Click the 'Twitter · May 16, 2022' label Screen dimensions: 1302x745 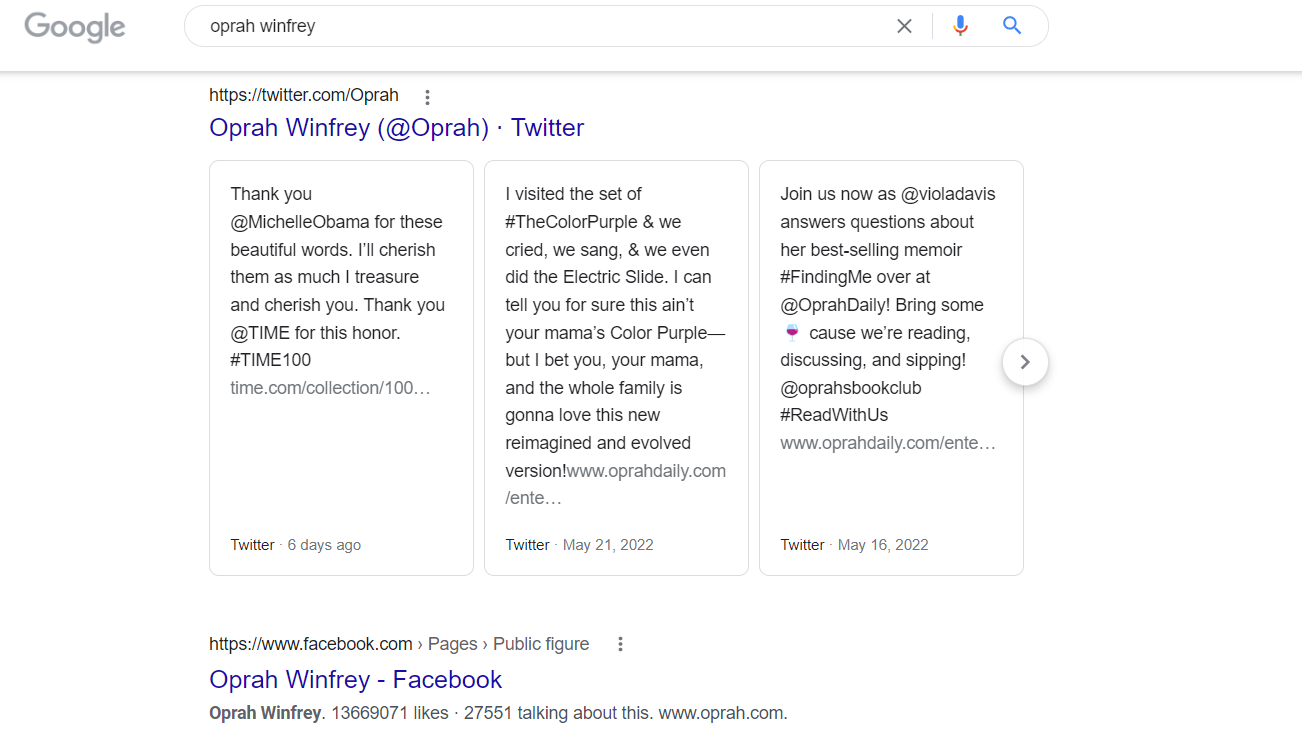point(855,545)
